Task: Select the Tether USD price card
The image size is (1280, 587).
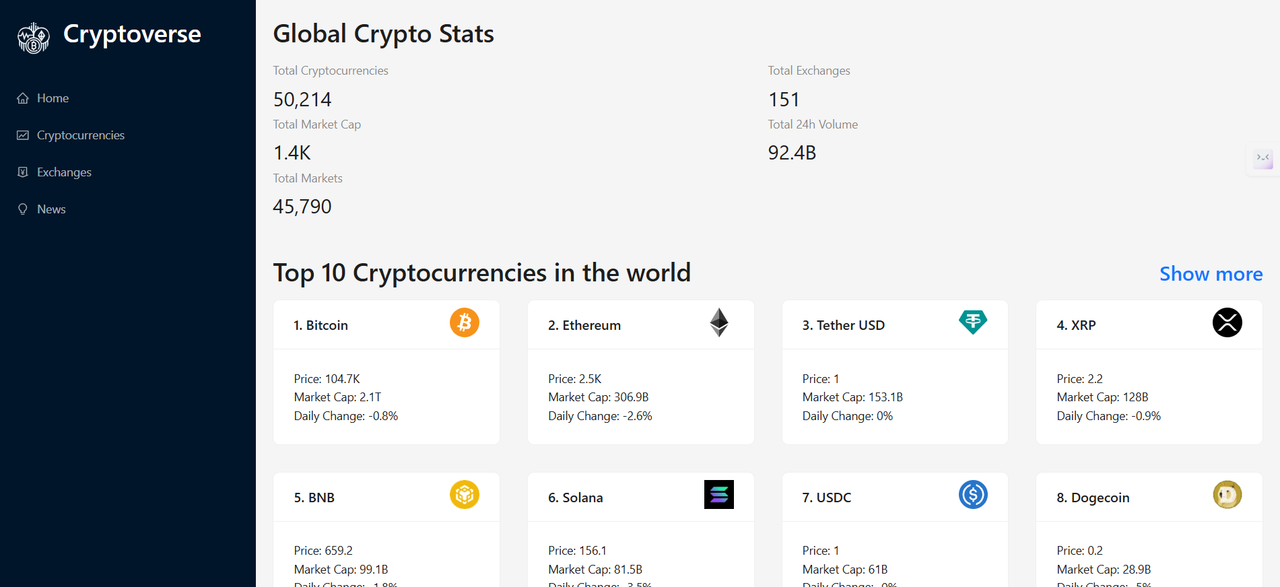Action: click(x=895, y=397)
